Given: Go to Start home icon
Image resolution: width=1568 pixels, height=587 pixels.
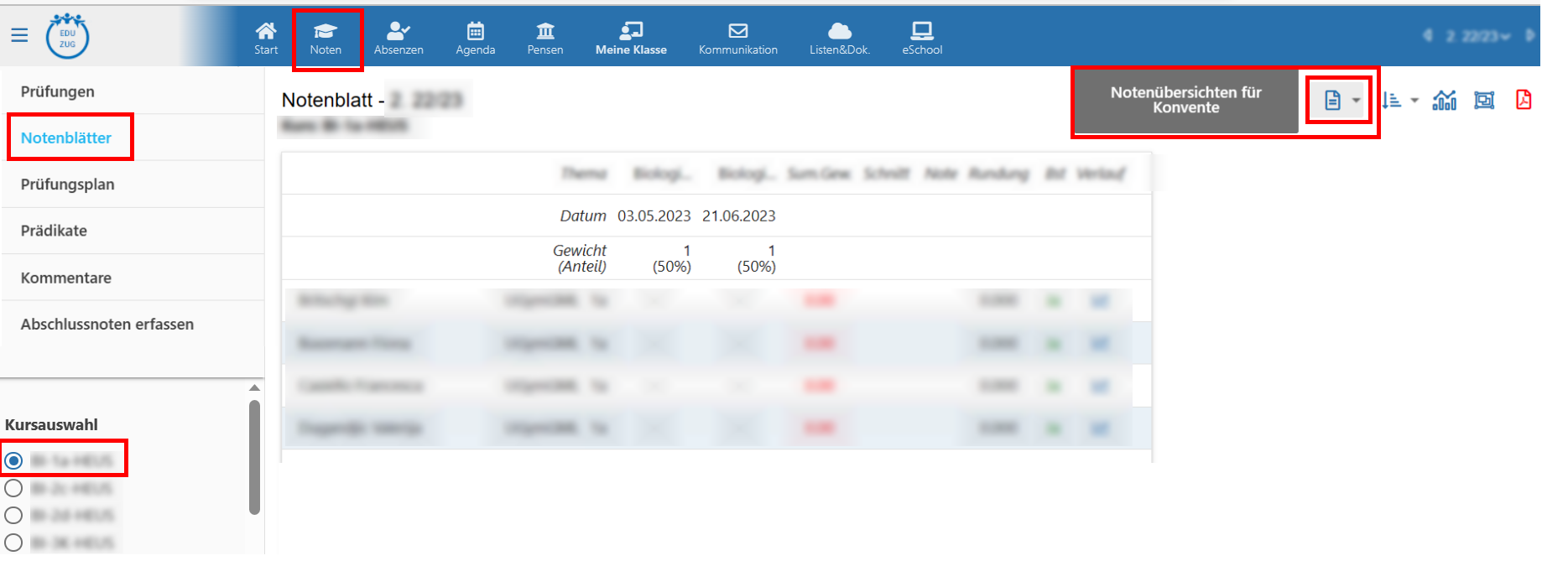Looking at the screenshot, I should [x=266, y=38].
